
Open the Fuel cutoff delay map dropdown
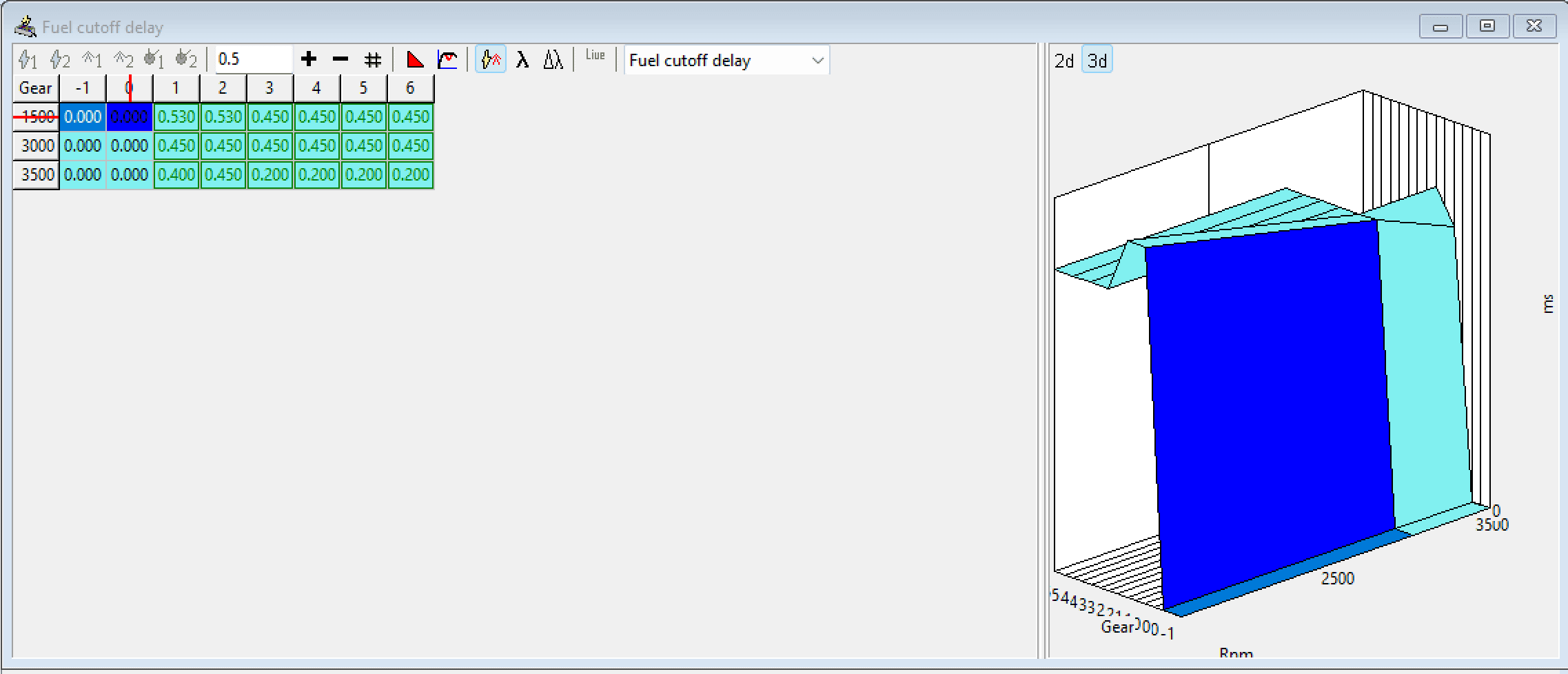point(726,61)
